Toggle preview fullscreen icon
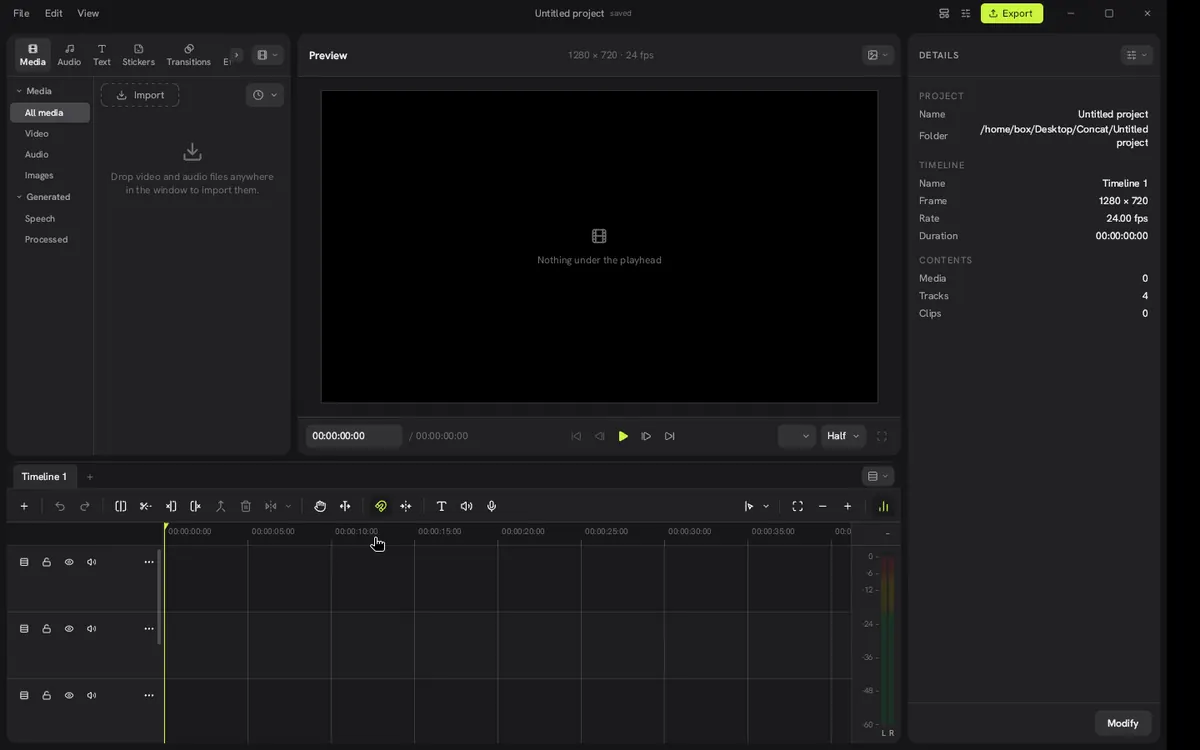This screenshot has height=750, width=1200. [x=882, y=436]
